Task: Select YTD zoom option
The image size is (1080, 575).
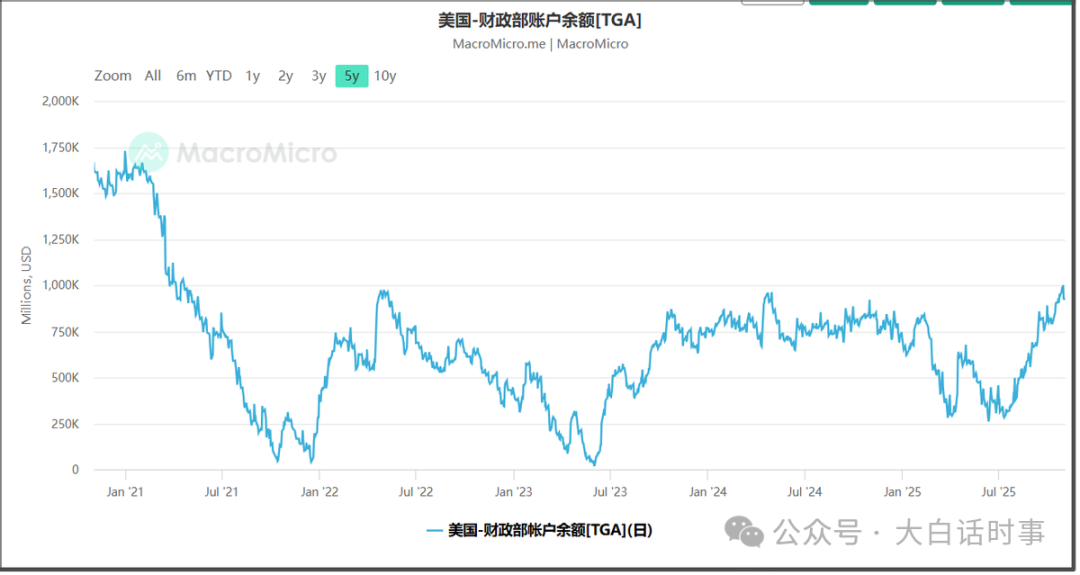Action: point(219,76)
